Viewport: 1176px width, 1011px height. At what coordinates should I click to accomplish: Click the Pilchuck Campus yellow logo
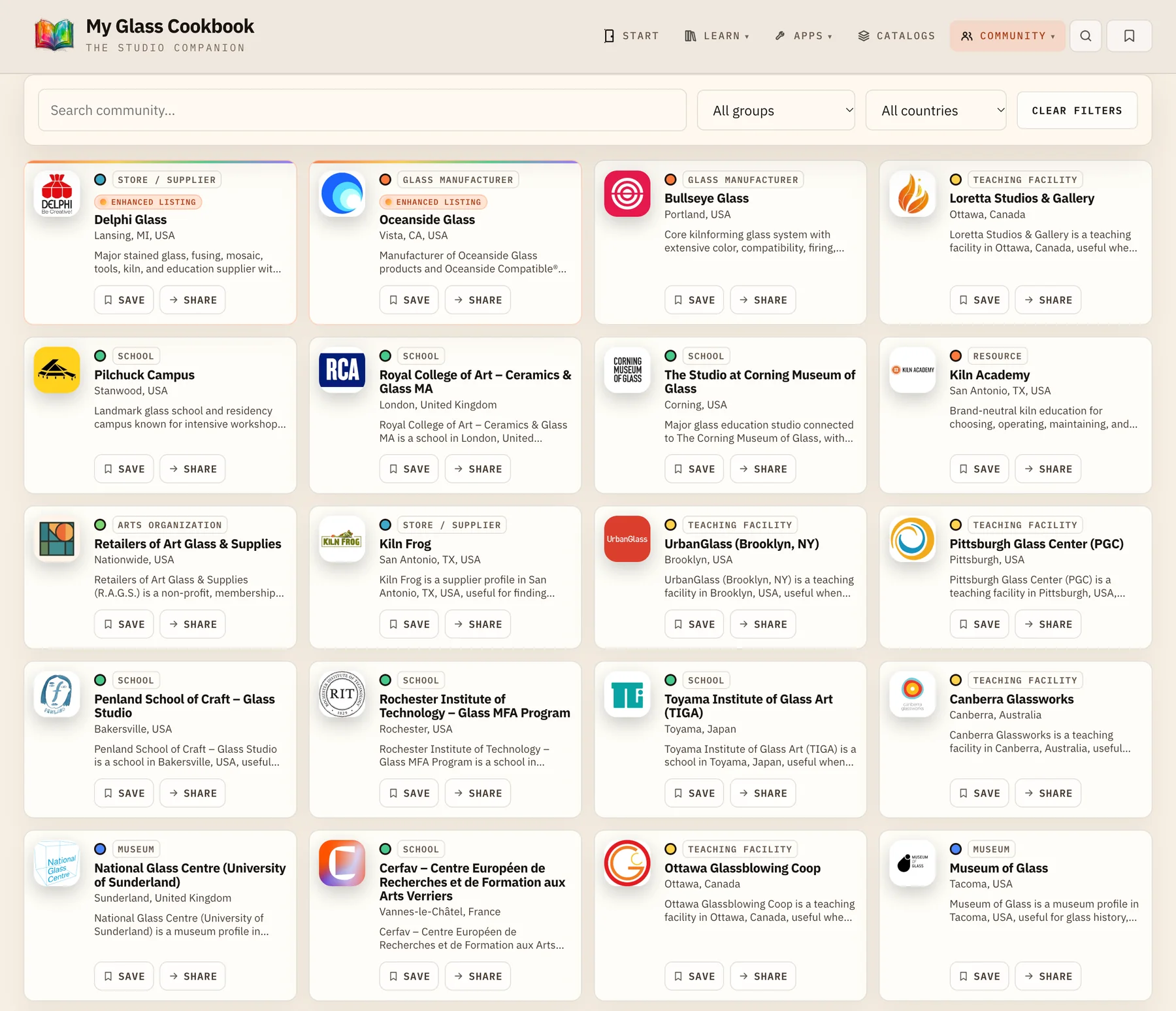point(57,370)
